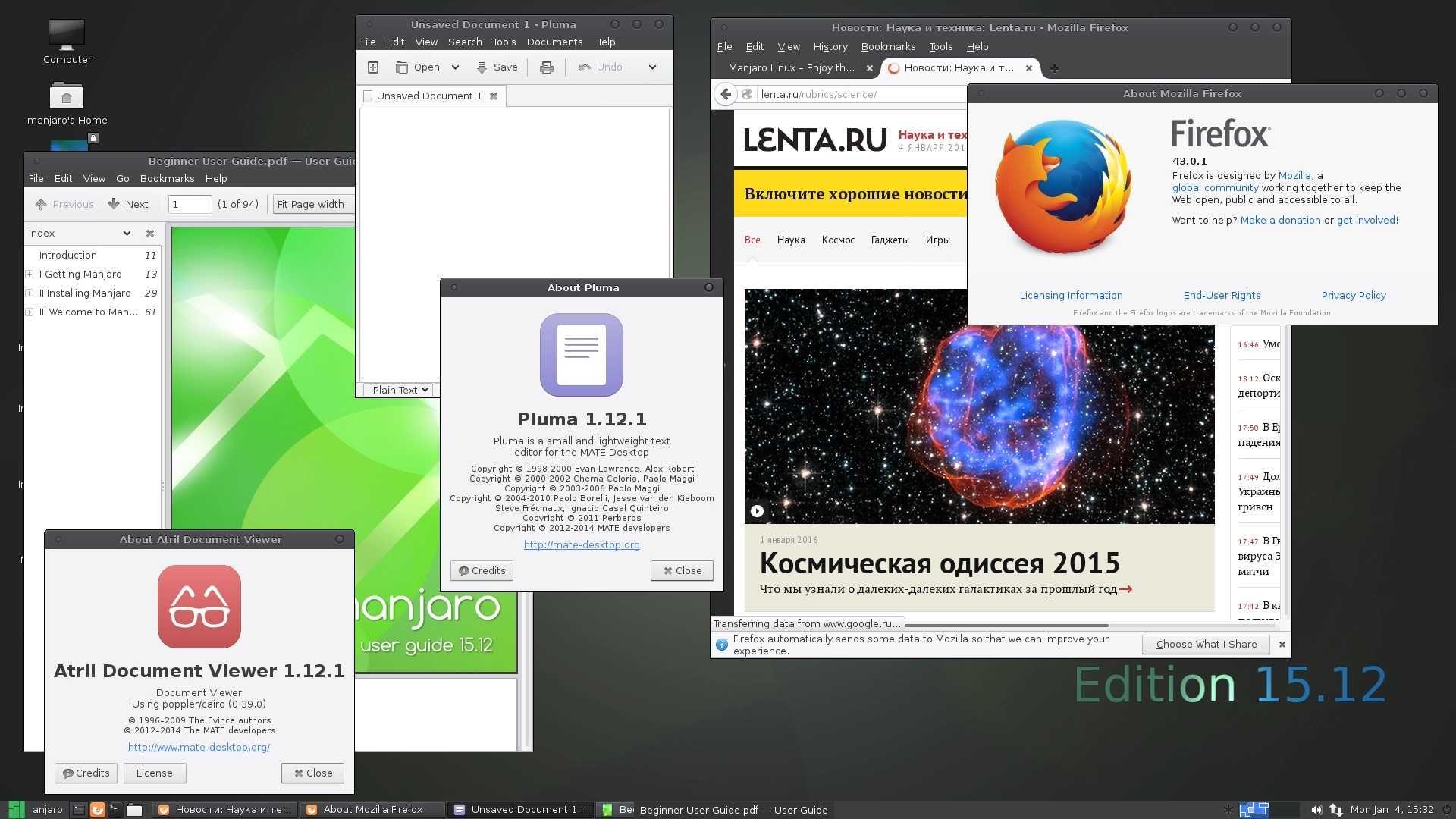The image size is (1456, 819).
Task: Click Firefox horizontal scrollbar at bottom
Action: [x=1007, y=626]
